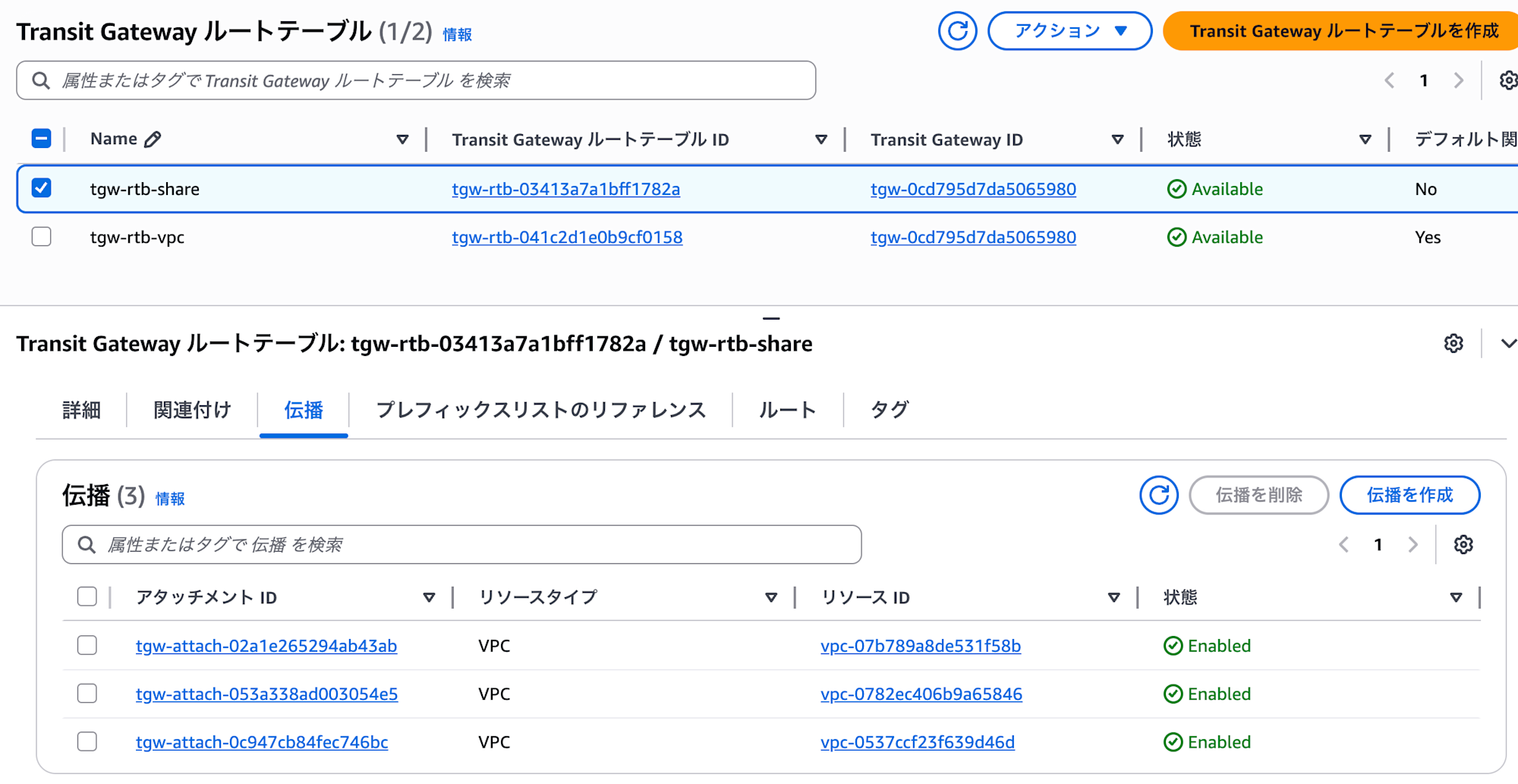Click the split panel resize handle
The height and width of the screenshot is (784, 1518).
(x=771, y=318)
